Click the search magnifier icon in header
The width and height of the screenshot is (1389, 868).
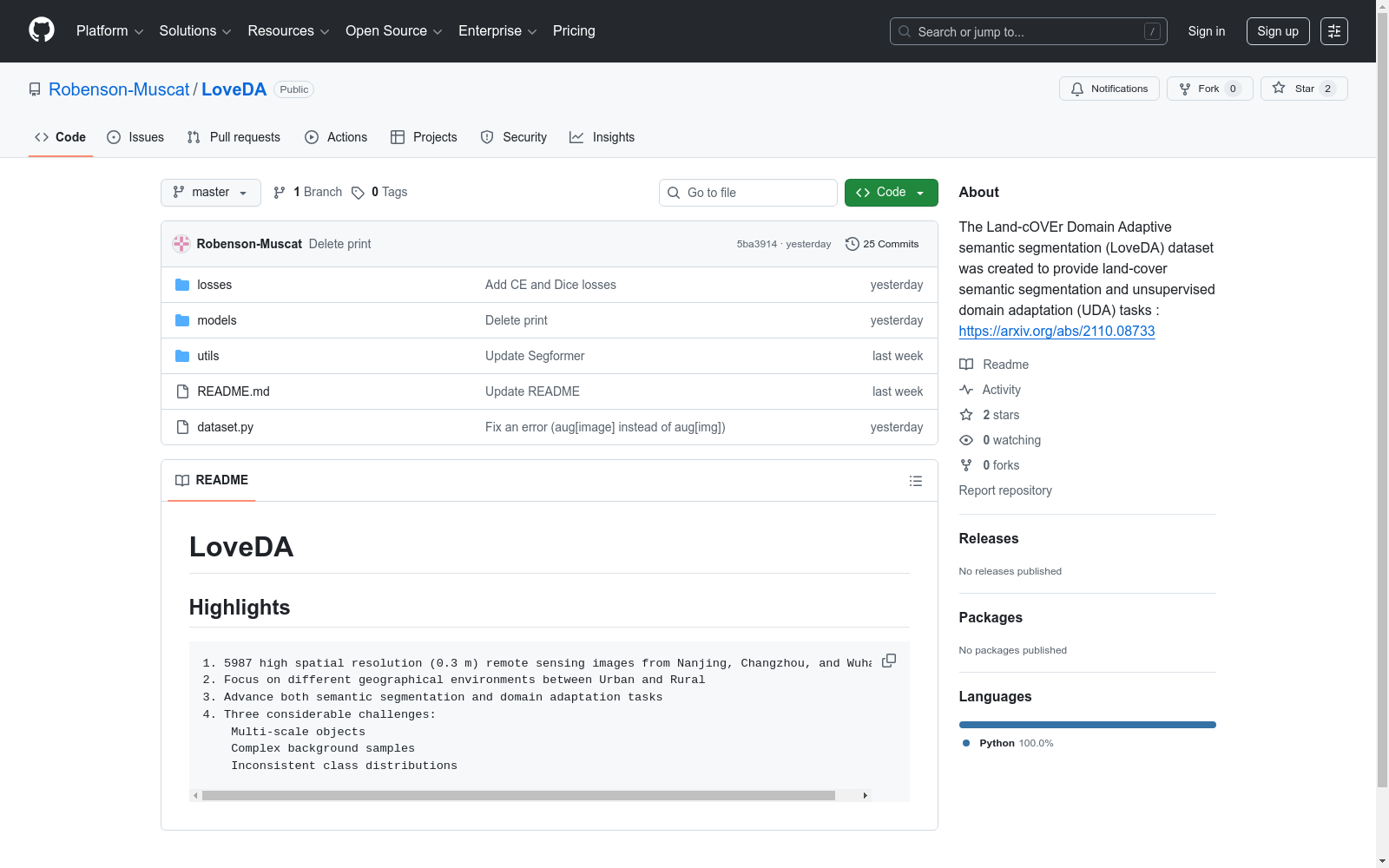point(905,31)
